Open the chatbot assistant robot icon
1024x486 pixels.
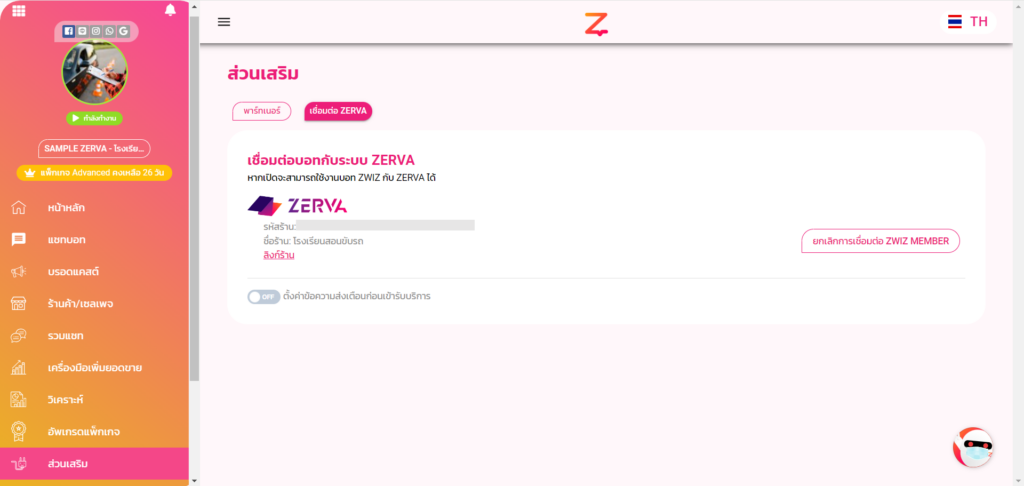[973, 447]
